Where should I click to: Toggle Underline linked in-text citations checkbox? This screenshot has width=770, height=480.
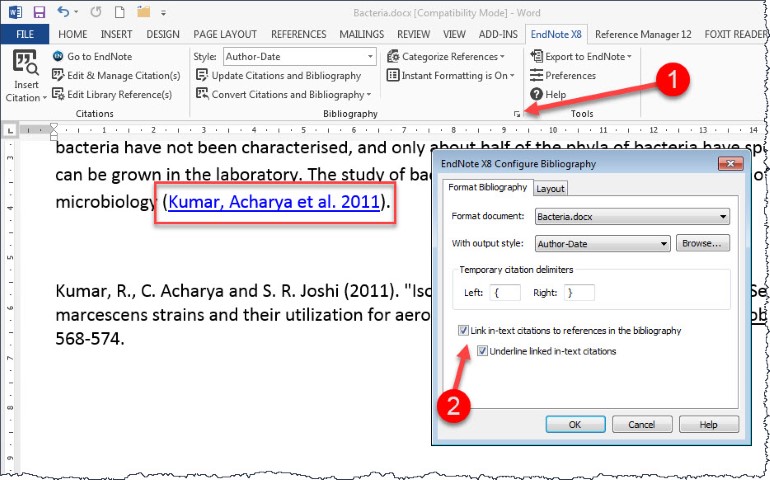pyautogui.click(x=482, y=351)
